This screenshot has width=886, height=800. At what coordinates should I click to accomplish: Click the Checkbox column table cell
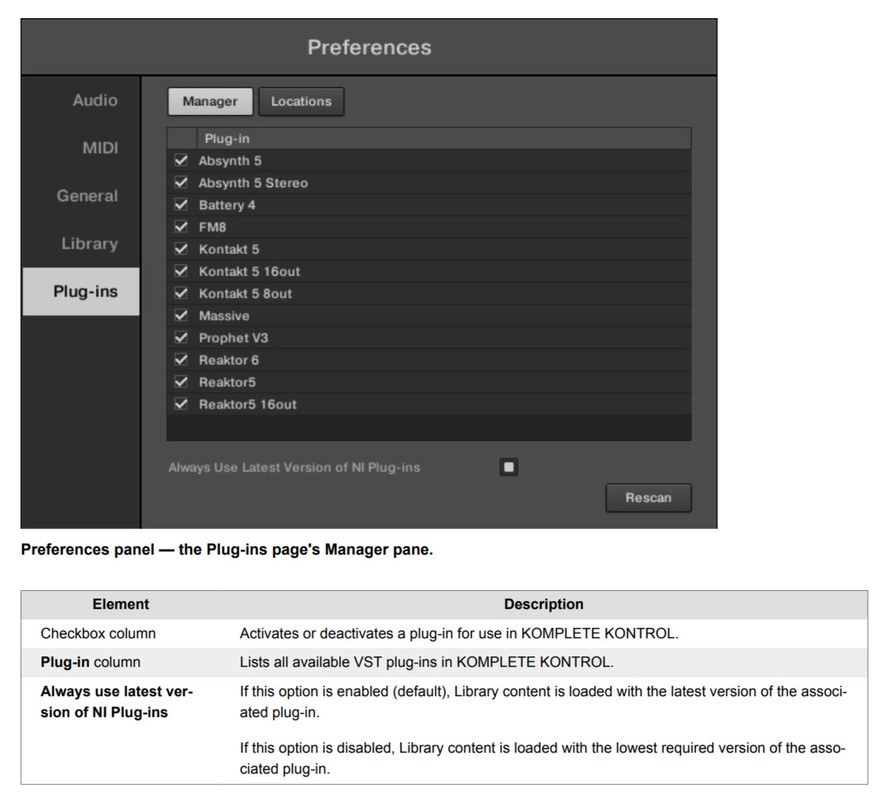click(98, 634)
